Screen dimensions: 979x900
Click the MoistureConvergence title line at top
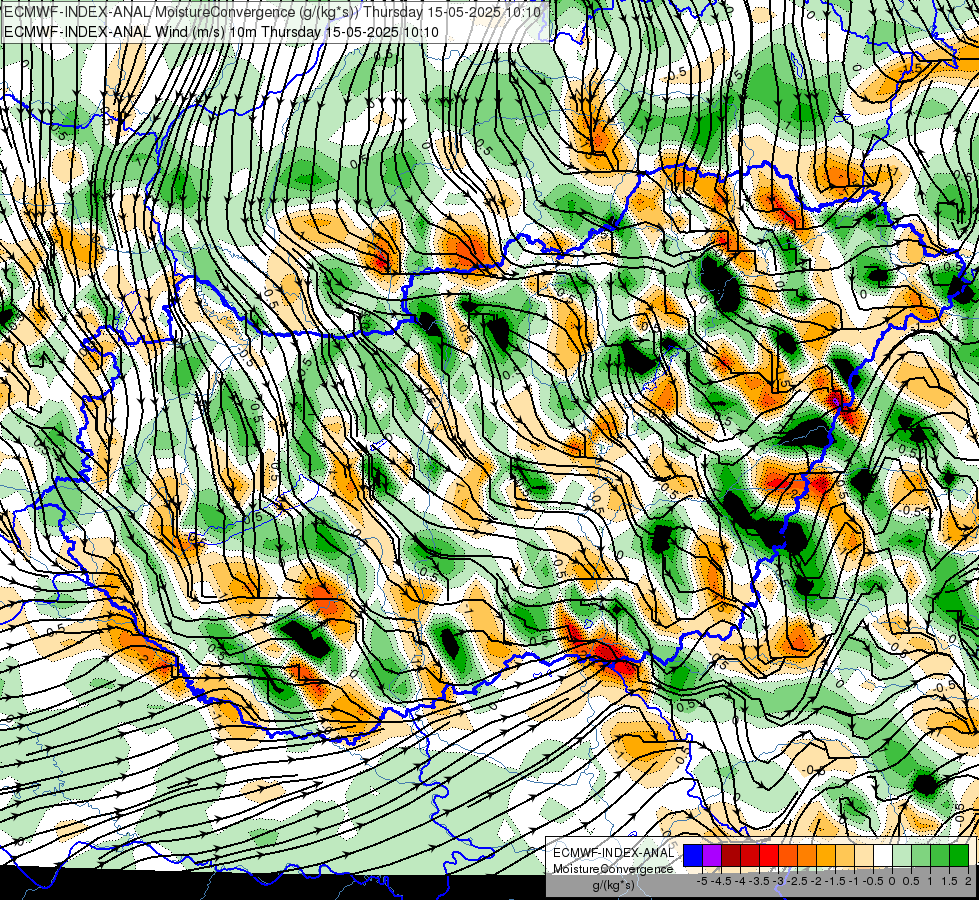click(272, 12)
